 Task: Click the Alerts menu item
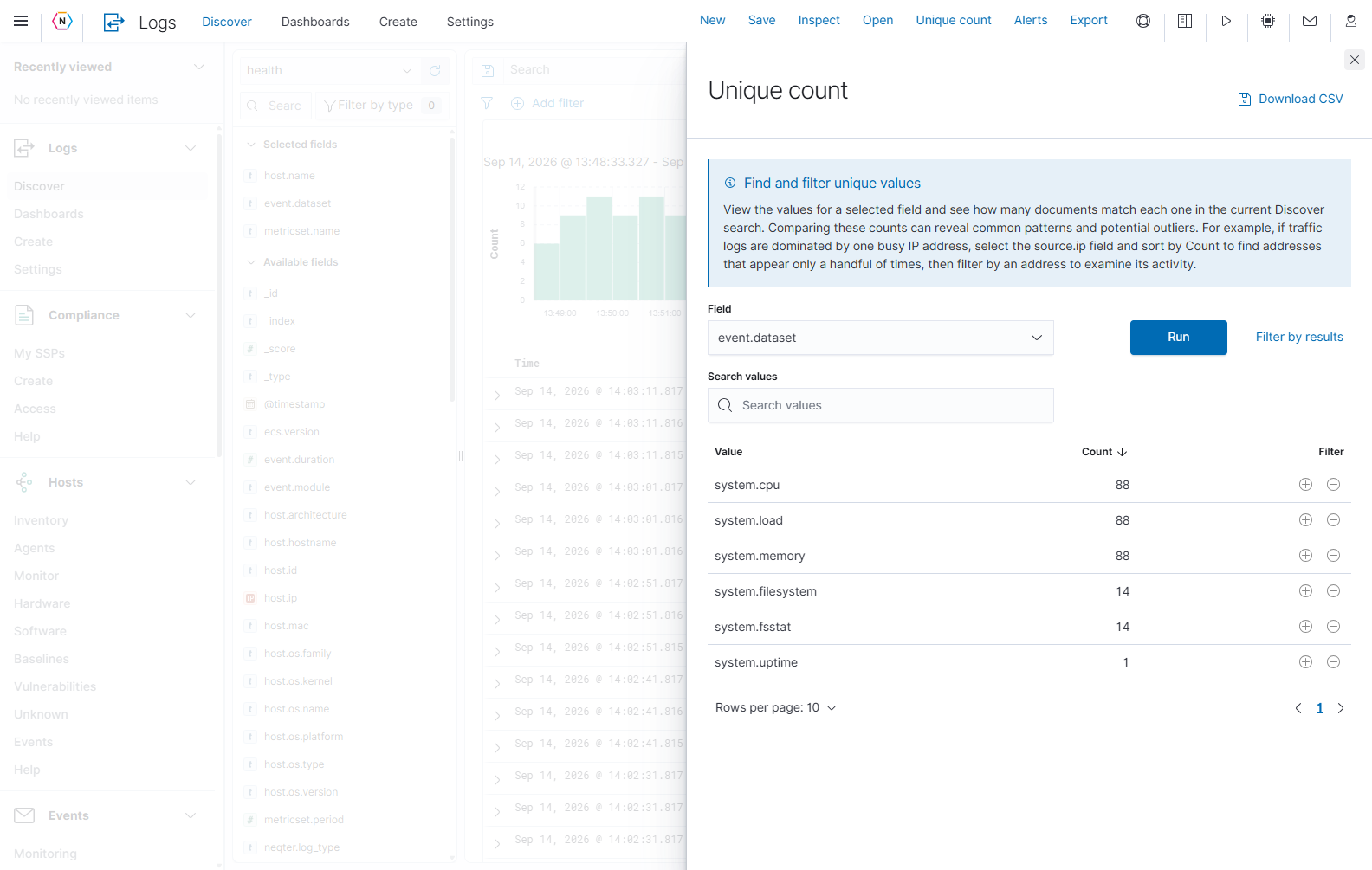point(1031,20)
